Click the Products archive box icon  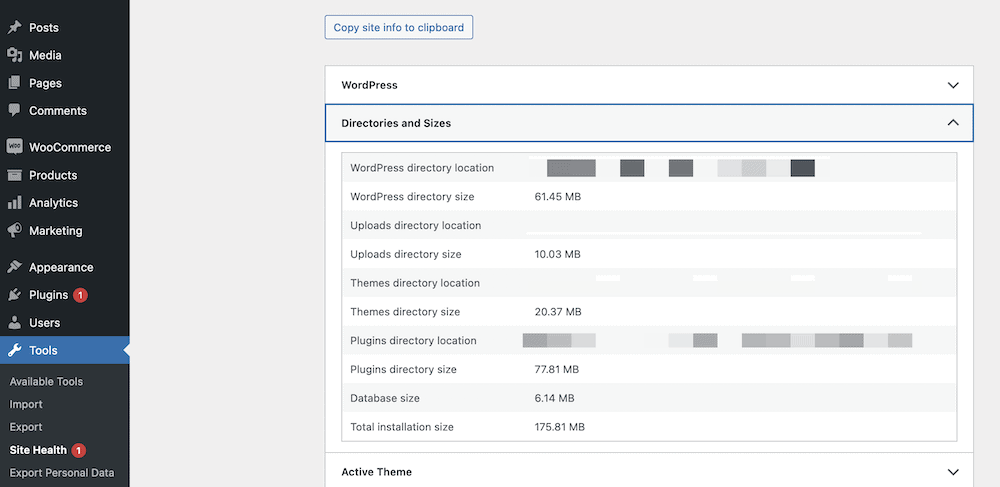click(x=14, y=175)
